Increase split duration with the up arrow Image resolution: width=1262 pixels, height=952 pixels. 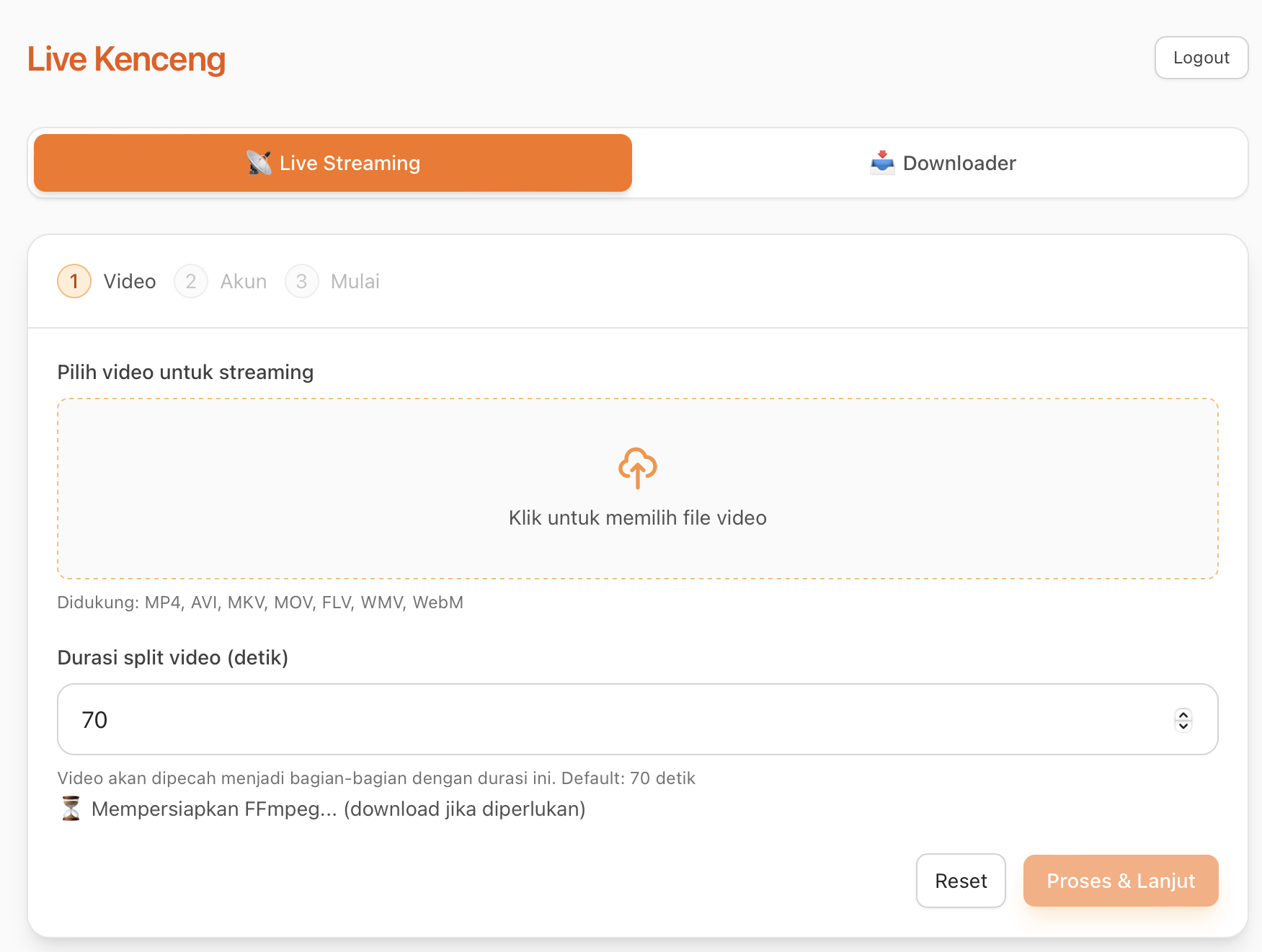click(1183, 714)
